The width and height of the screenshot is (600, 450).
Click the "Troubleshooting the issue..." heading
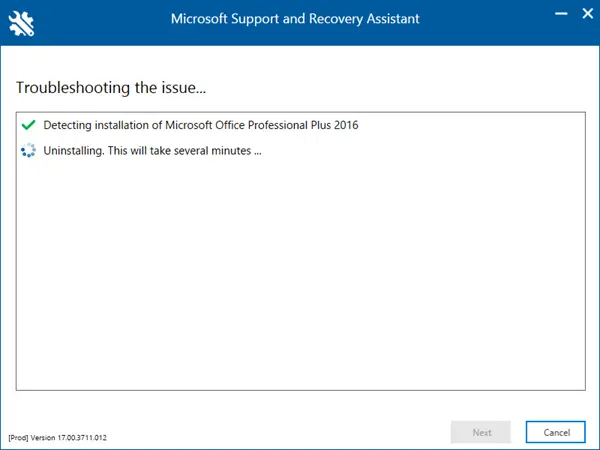pos(111,88)
